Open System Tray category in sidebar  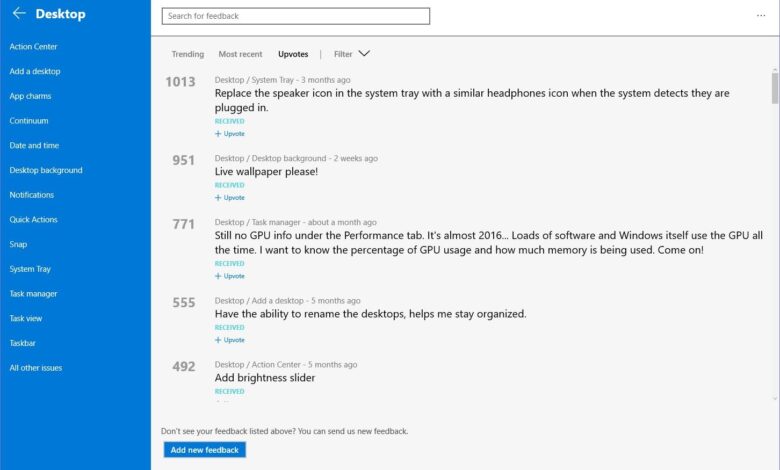[x=30, y=269]
